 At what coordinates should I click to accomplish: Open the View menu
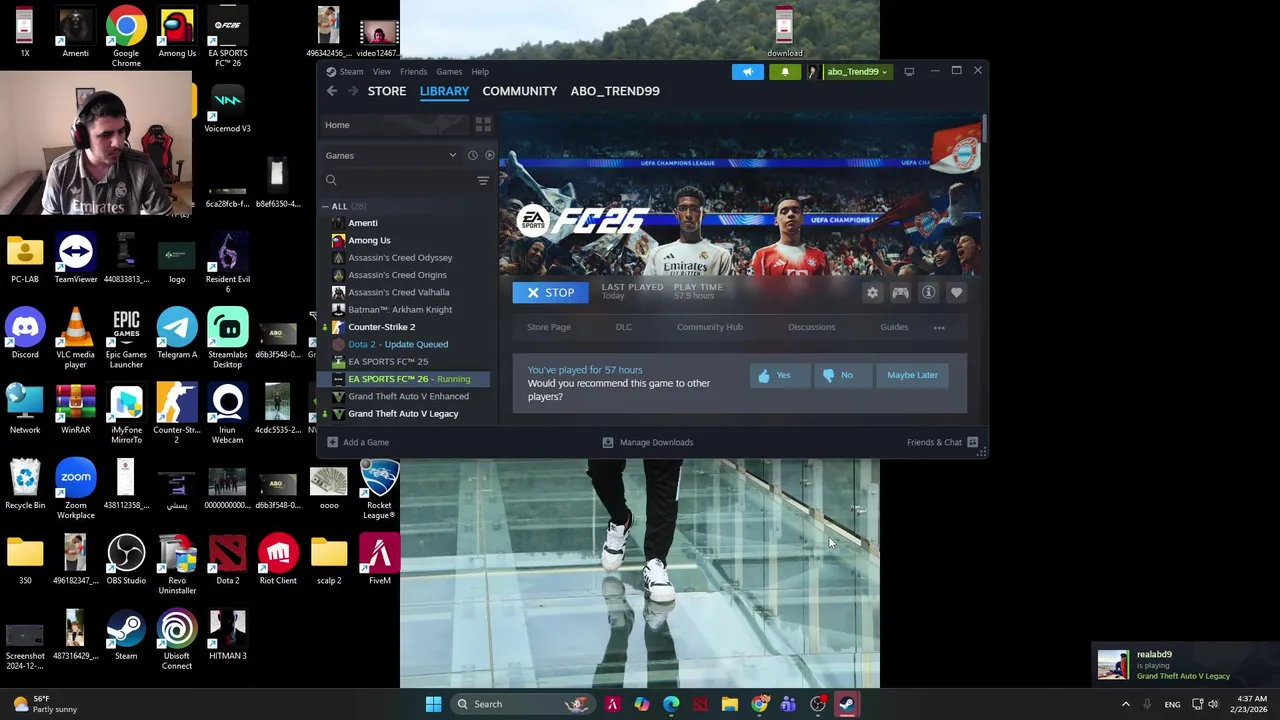[x=382, y=72]
